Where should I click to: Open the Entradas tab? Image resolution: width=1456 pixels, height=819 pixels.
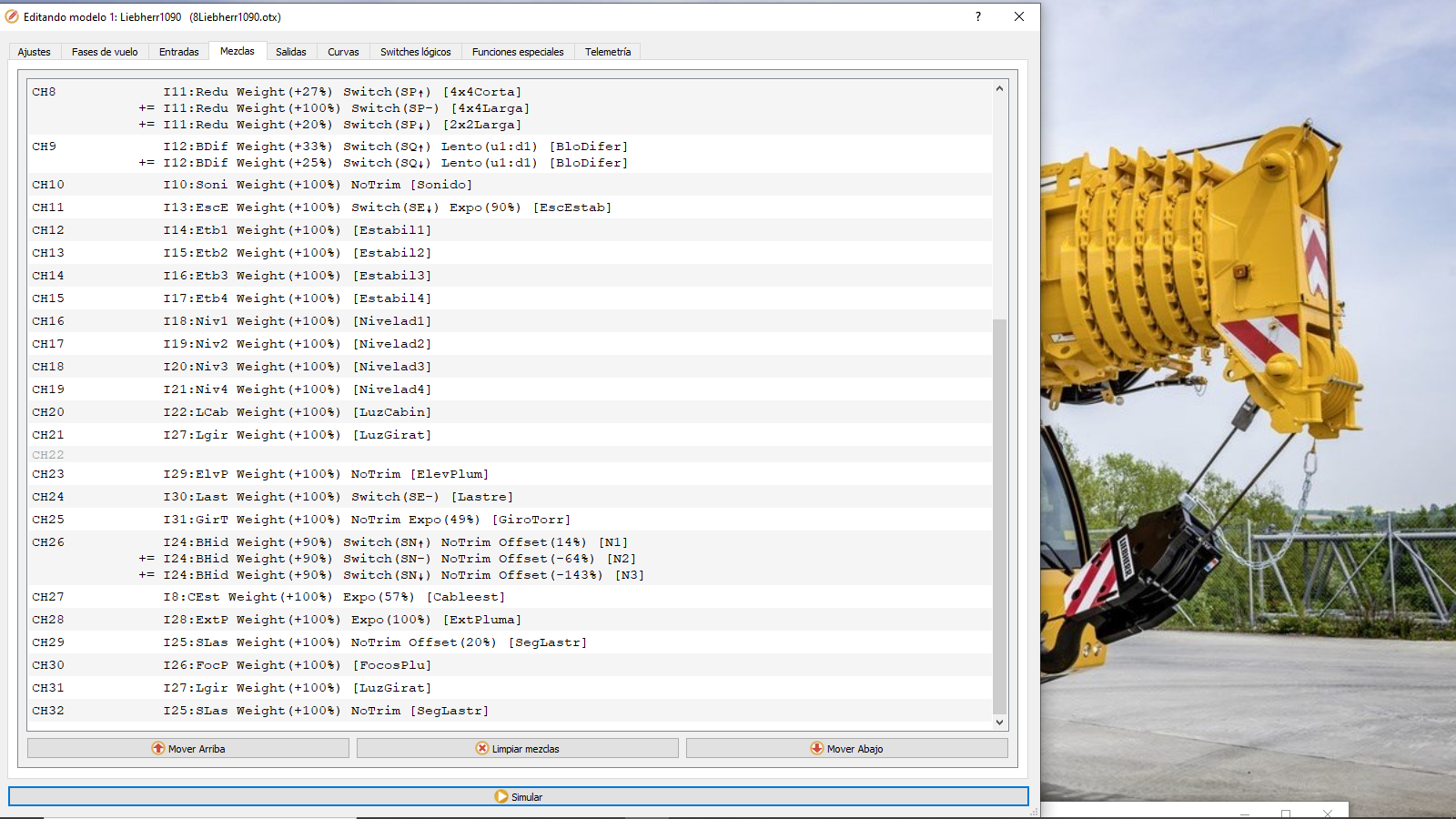tap(178, 52)
